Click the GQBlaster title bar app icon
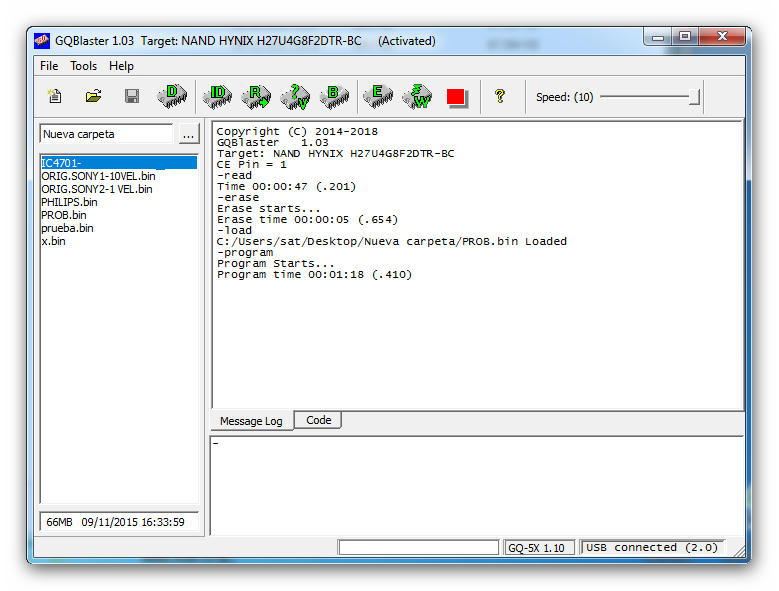The image size is (779, 591). click(42, 41)
